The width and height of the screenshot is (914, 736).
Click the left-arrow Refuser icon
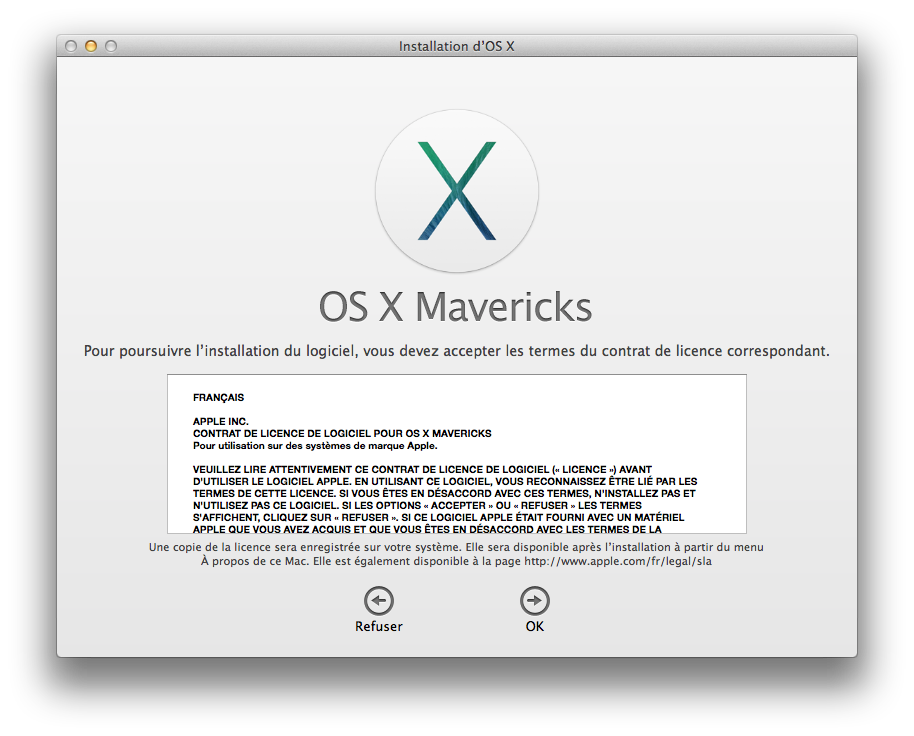pos(378,601)
